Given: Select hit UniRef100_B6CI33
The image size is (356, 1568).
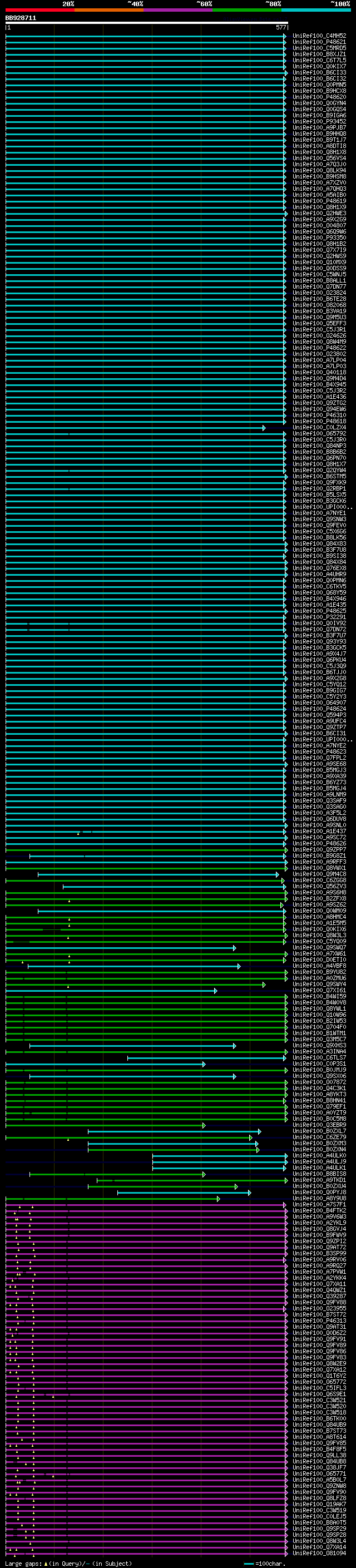Looking at the screenshot, I should click(x=319, y=72).
